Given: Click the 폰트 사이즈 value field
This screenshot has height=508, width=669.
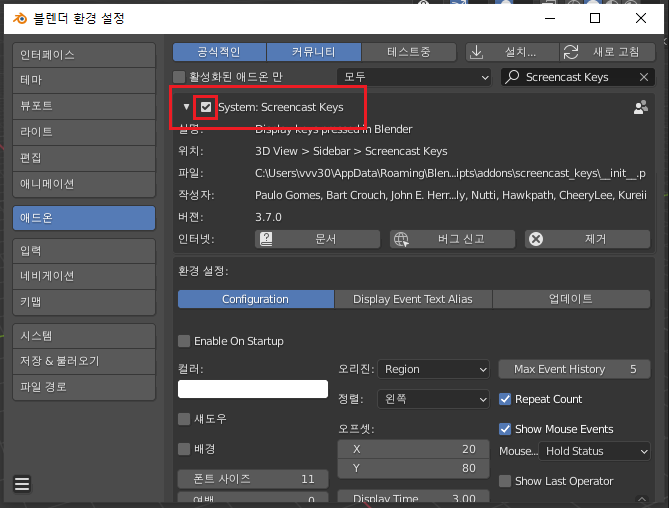Looking at the screenshot, I should coord(253,479).
